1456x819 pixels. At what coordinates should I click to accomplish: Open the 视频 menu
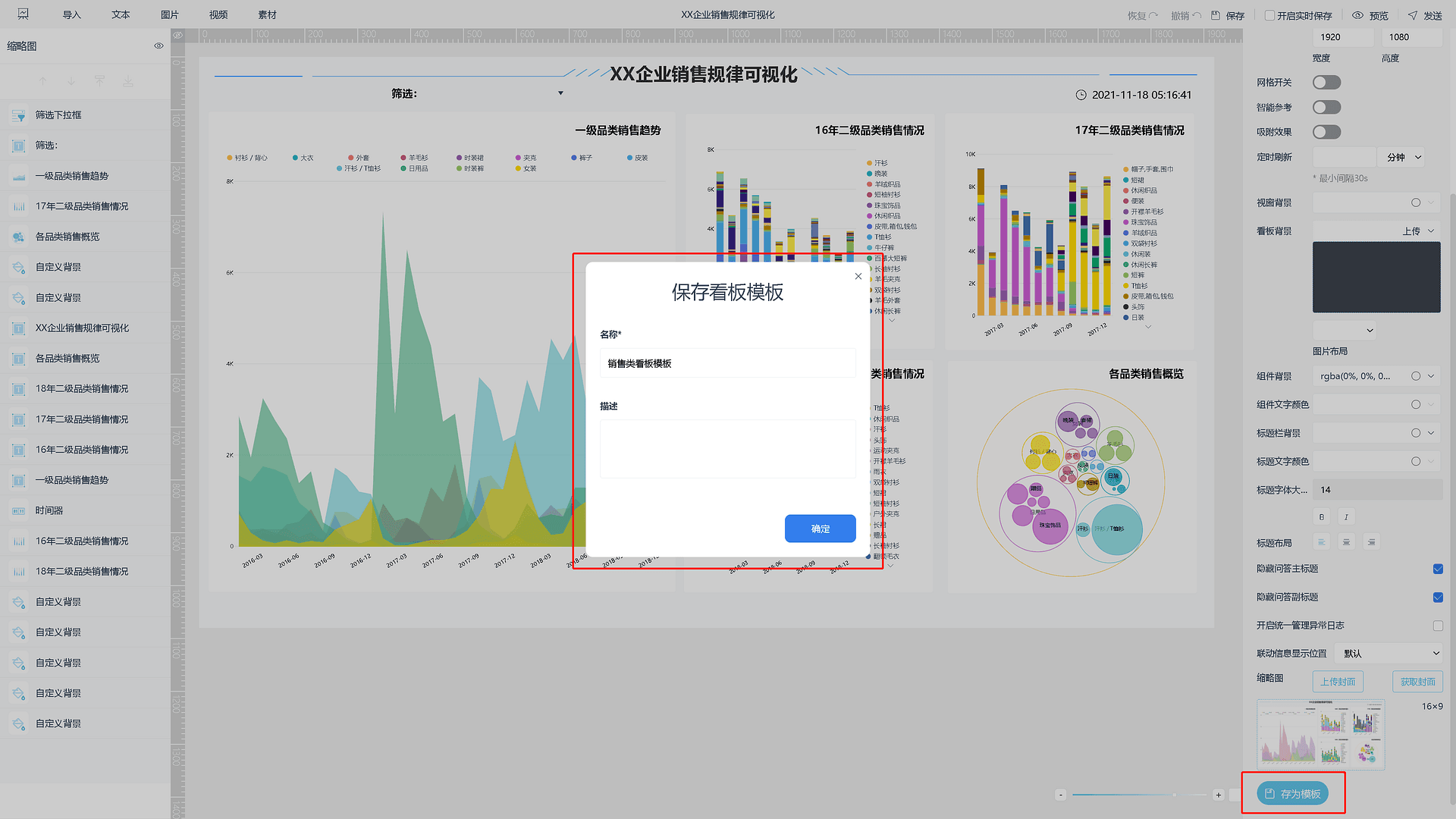[x=218, y=15]
